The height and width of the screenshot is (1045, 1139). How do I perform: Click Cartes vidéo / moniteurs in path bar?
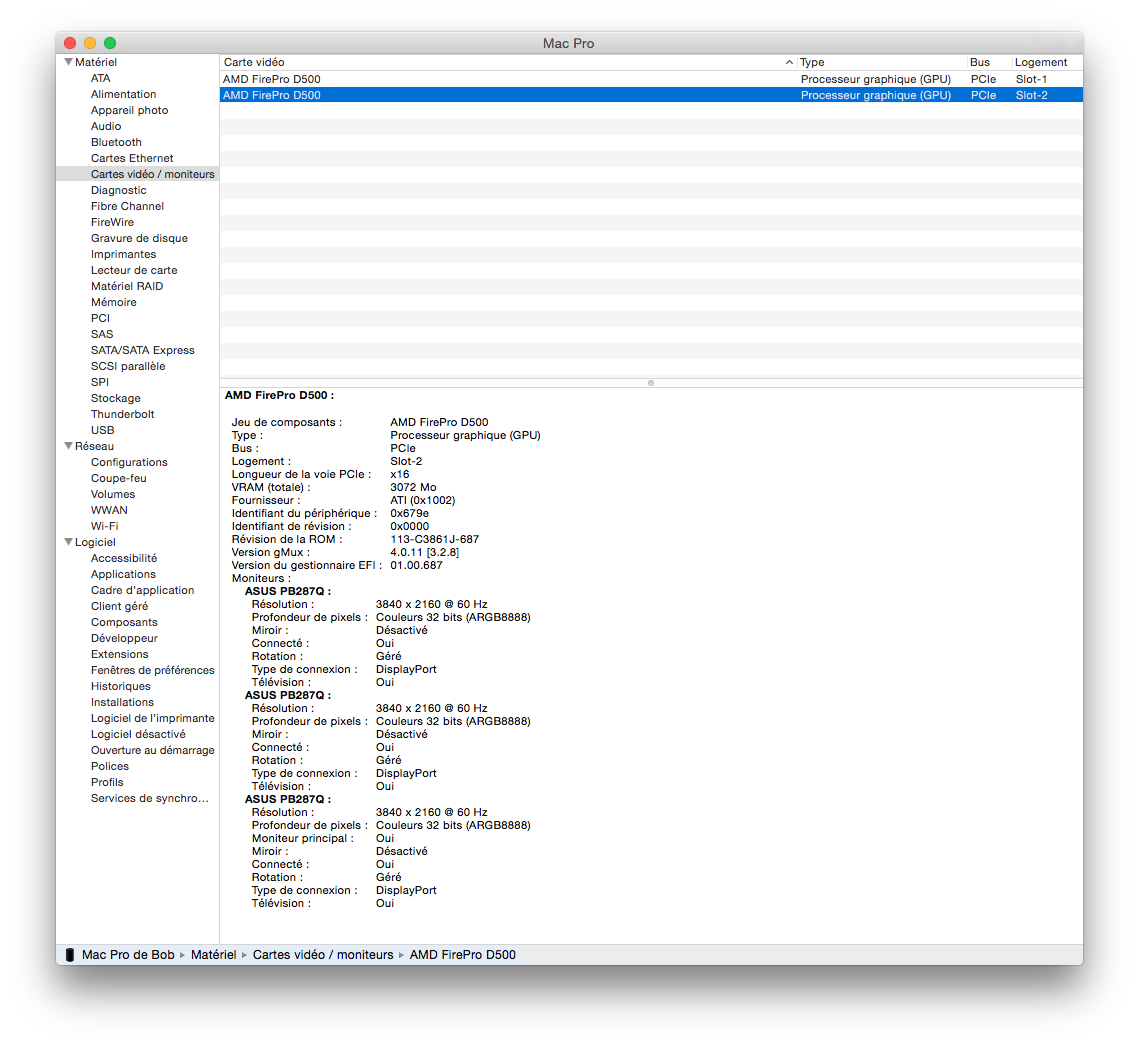(323, 955)
